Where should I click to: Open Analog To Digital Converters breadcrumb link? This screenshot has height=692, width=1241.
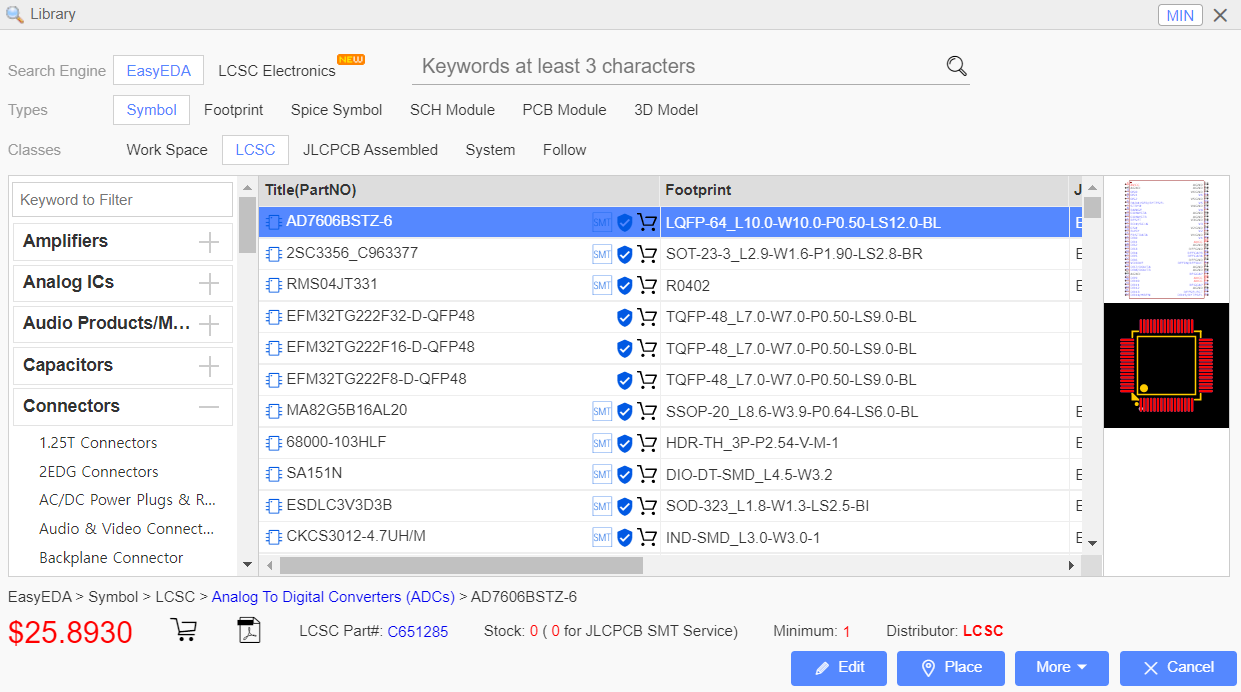click(333, 597)
